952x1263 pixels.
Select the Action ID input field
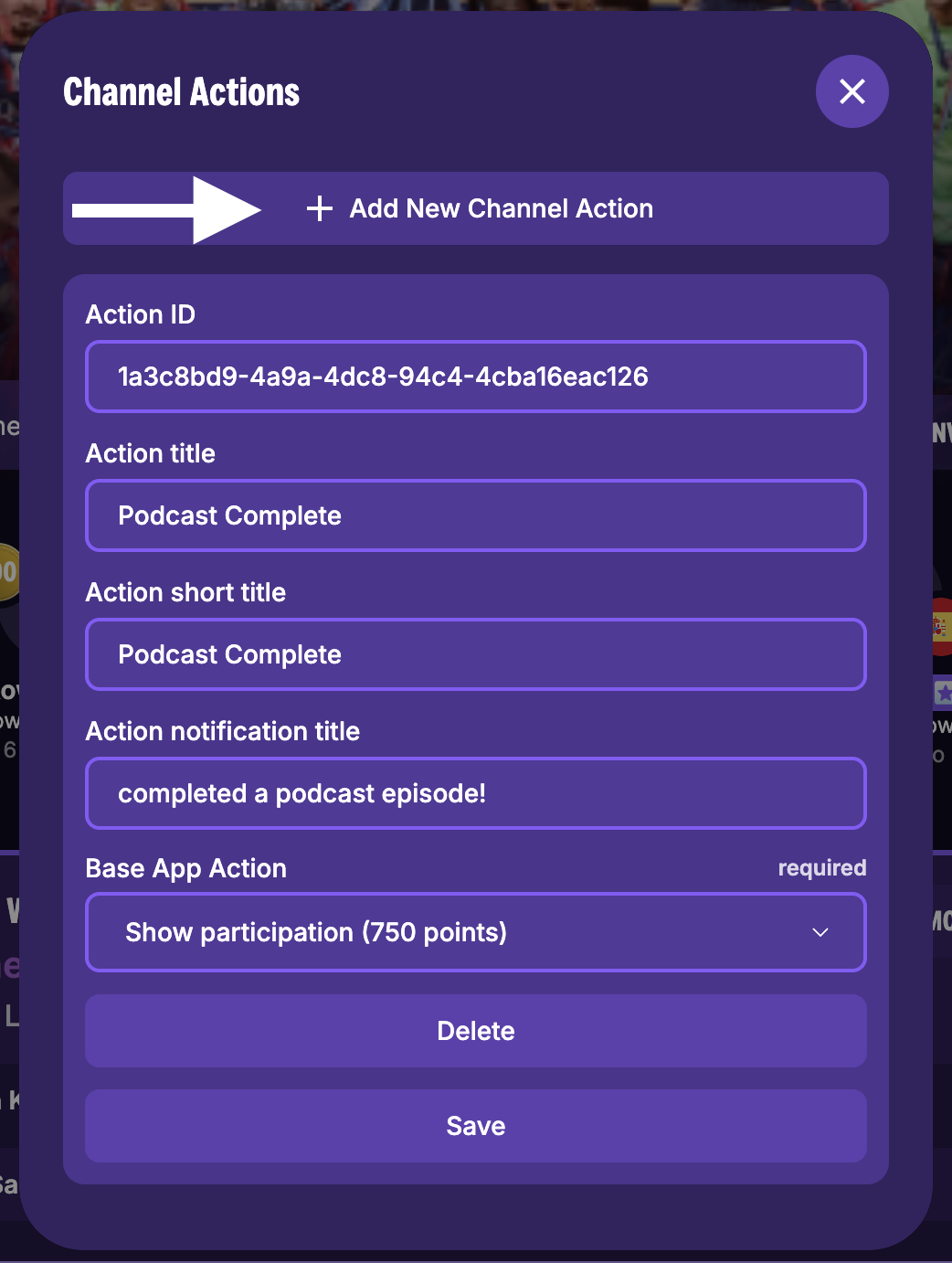[475, 377]
